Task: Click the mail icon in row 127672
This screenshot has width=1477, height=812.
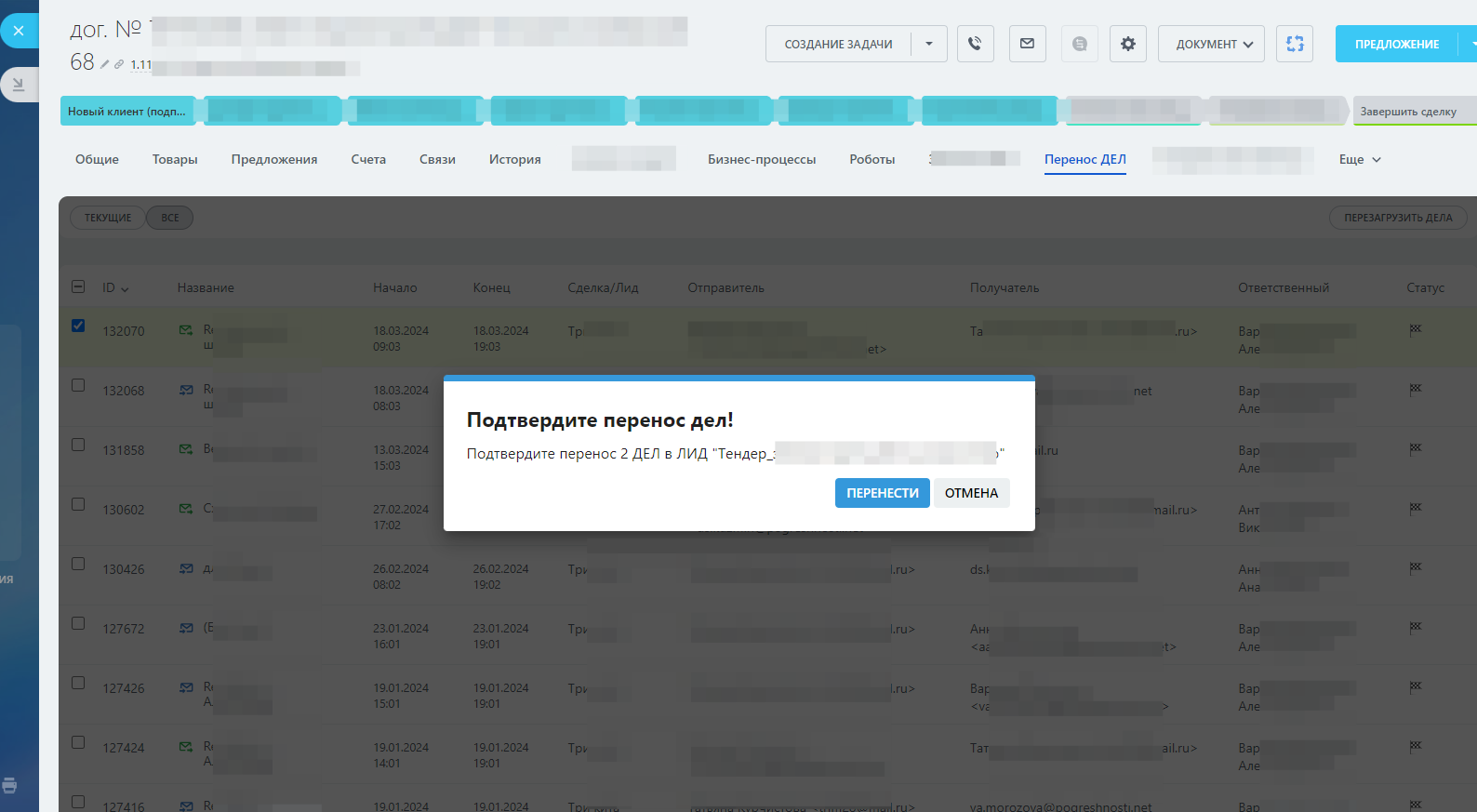Action: (x=186, y=628)
